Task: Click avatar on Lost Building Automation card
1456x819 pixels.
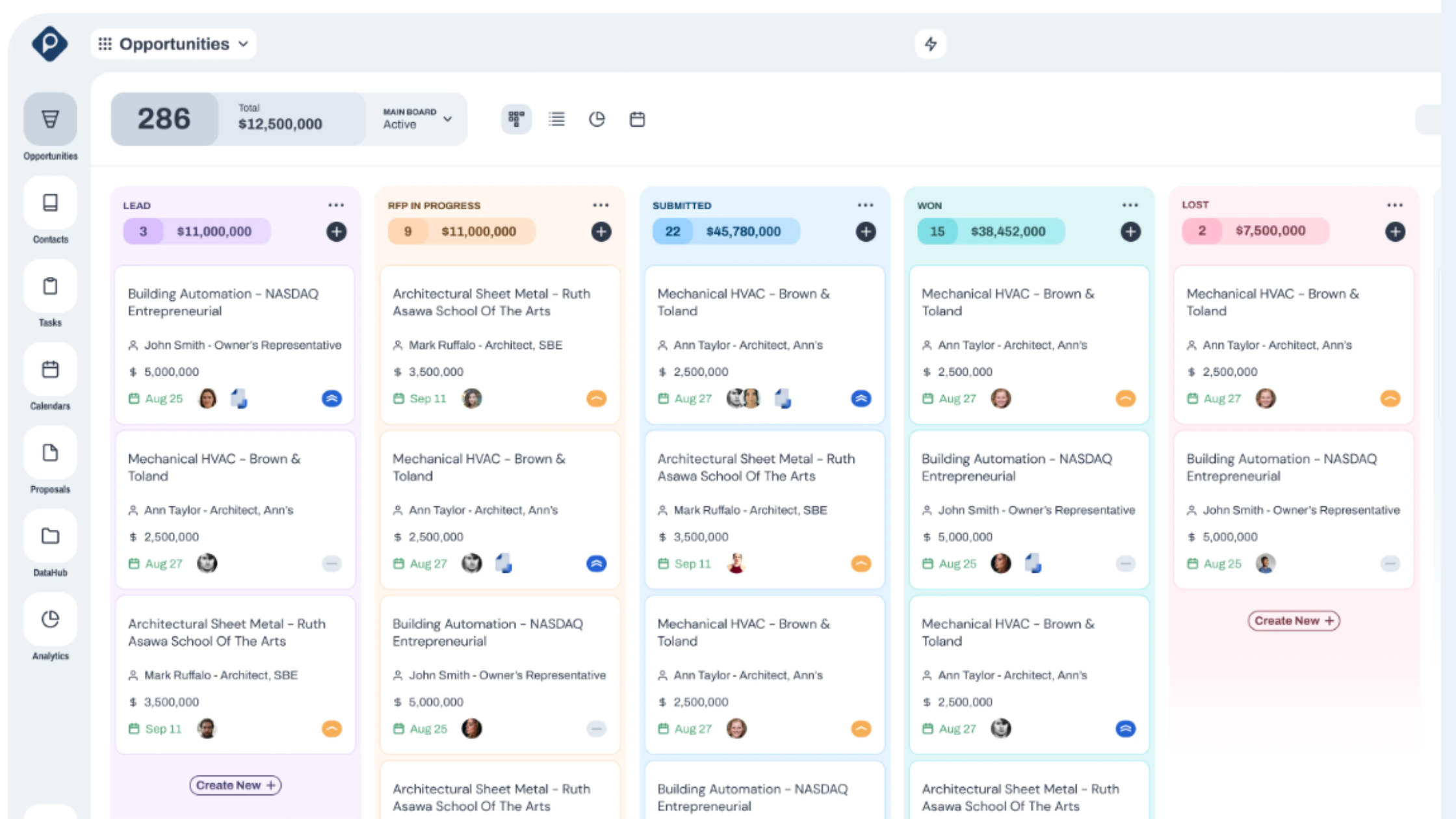Action: click(1265, 564)
